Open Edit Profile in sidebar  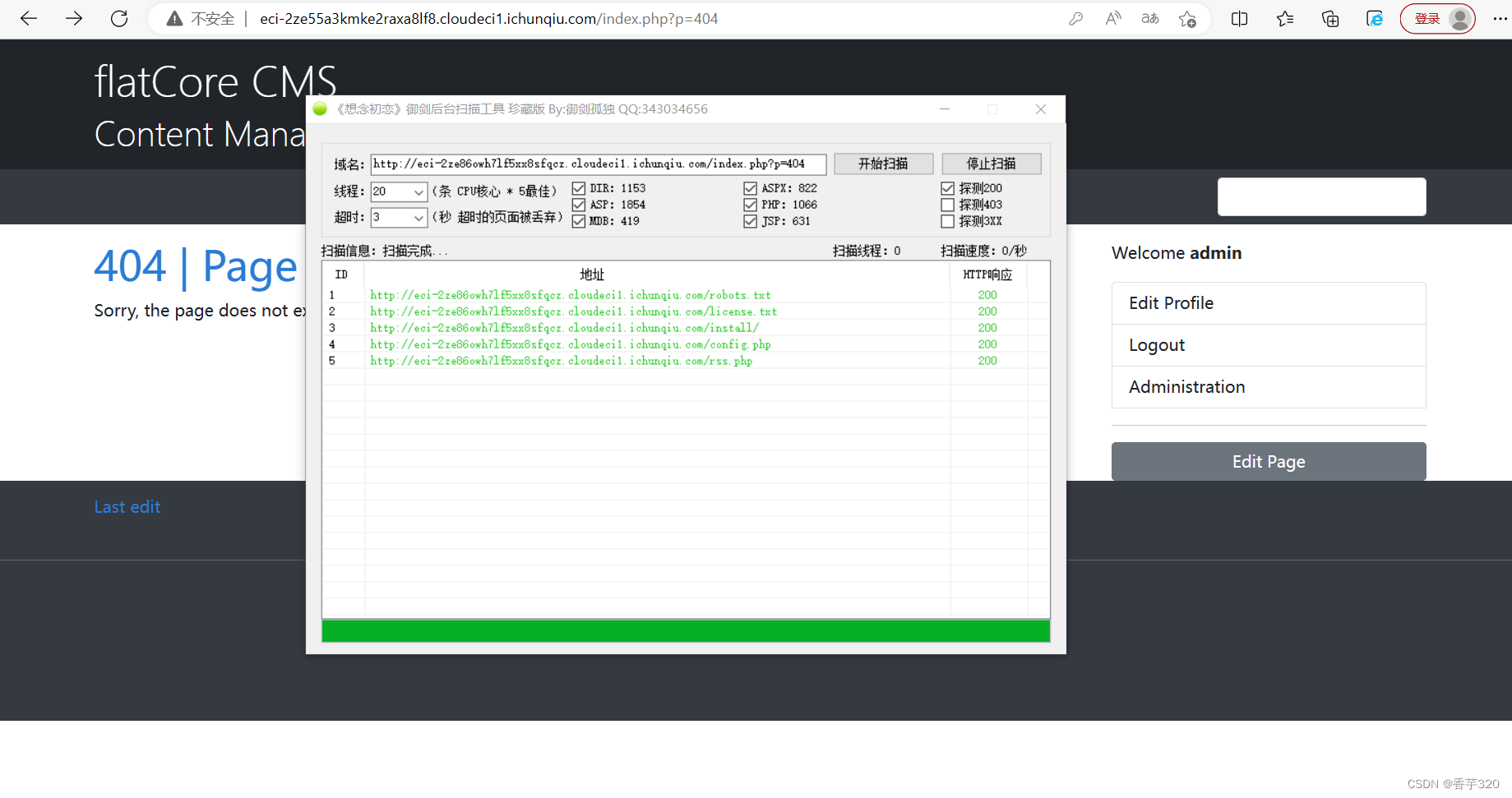[x=1269, y=303]
